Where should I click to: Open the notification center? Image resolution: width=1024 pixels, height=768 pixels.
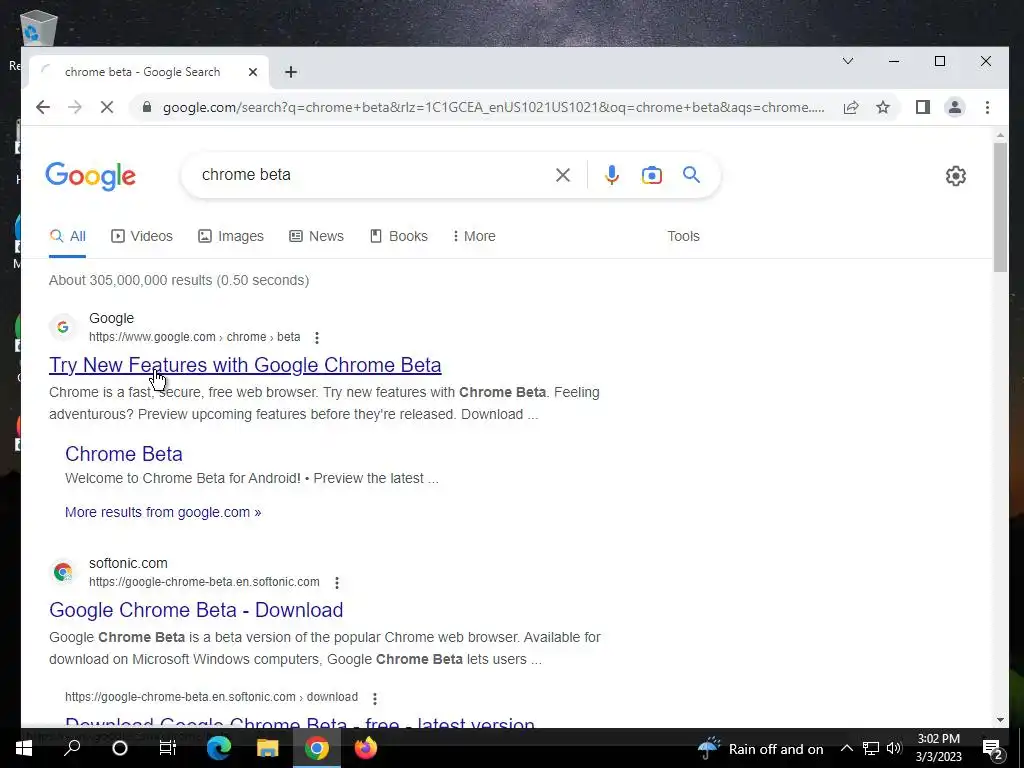(993, 749)
